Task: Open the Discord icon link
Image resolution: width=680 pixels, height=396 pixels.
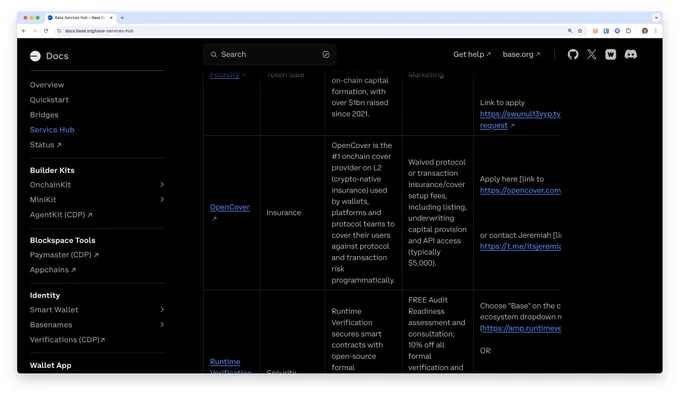Action: point(631,54)
